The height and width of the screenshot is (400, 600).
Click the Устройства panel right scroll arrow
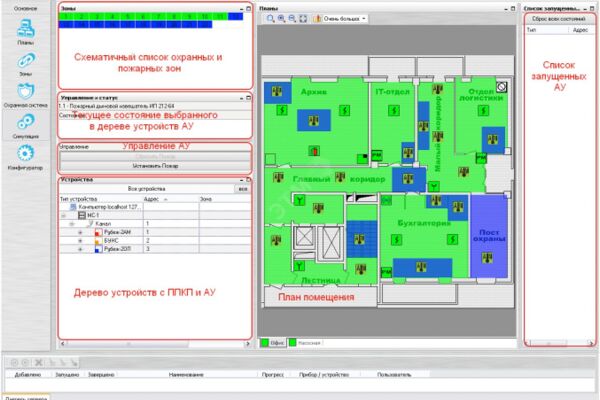point(248,344)
